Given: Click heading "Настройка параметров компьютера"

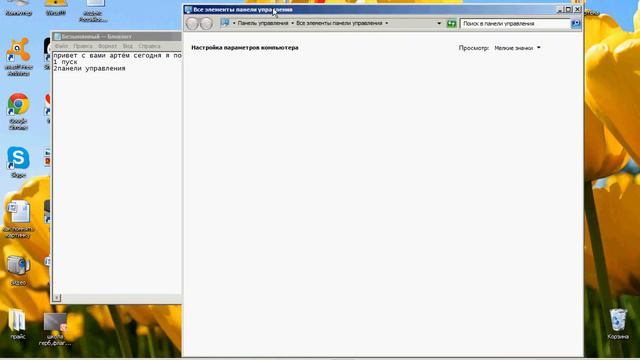Looking at the screenshot, I should (245, 48).
